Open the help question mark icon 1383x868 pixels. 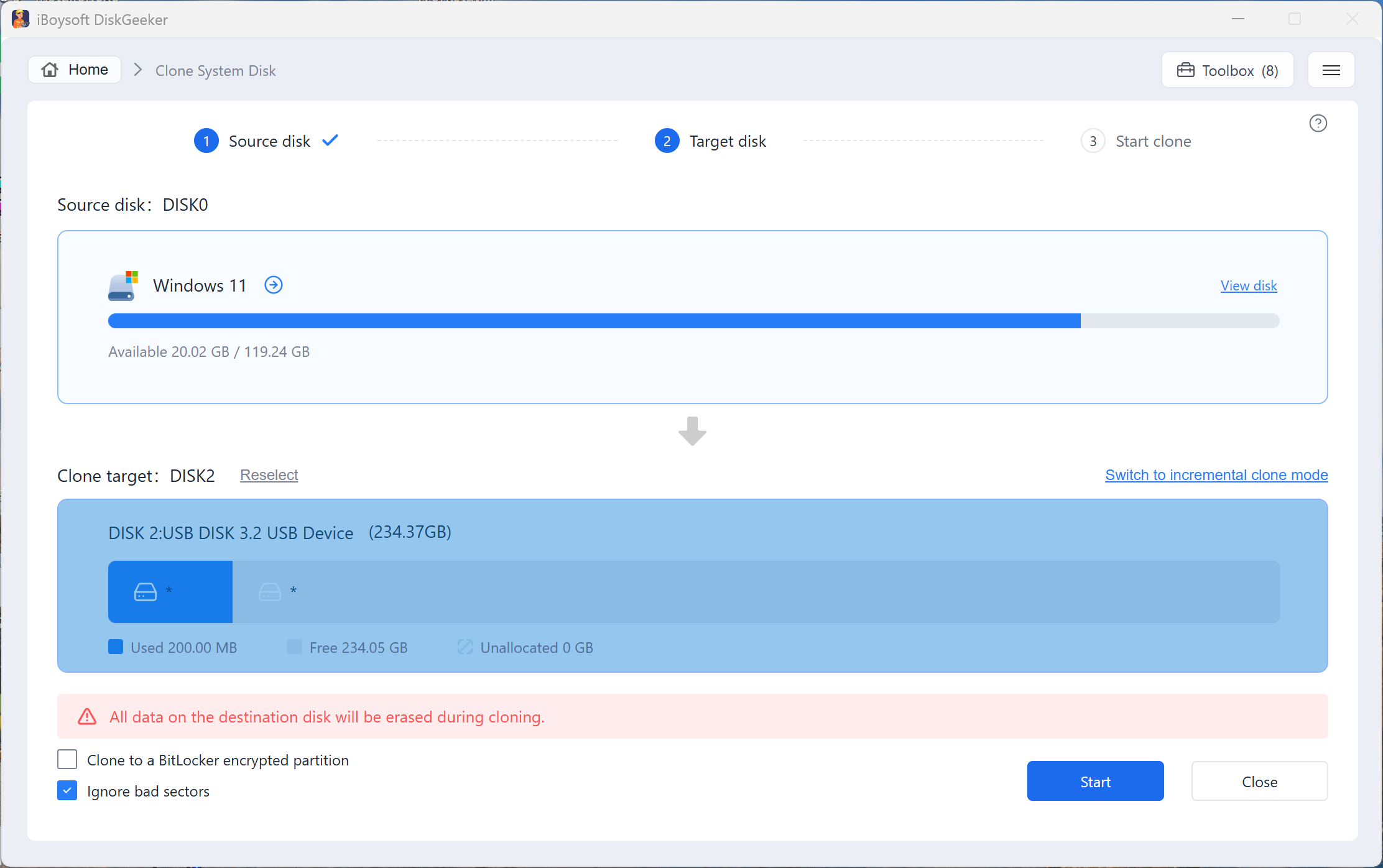click(1318, 123)
